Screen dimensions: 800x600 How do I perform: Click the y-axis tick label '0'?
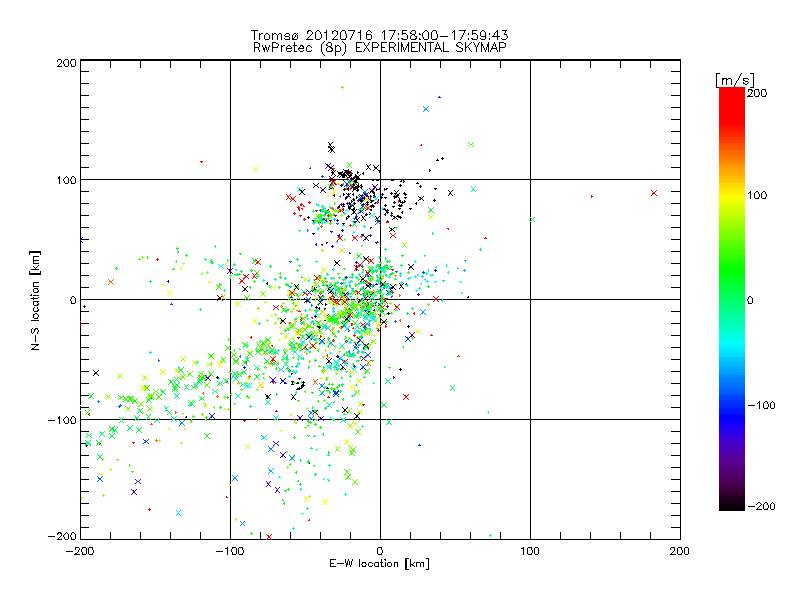pos(73,301)
